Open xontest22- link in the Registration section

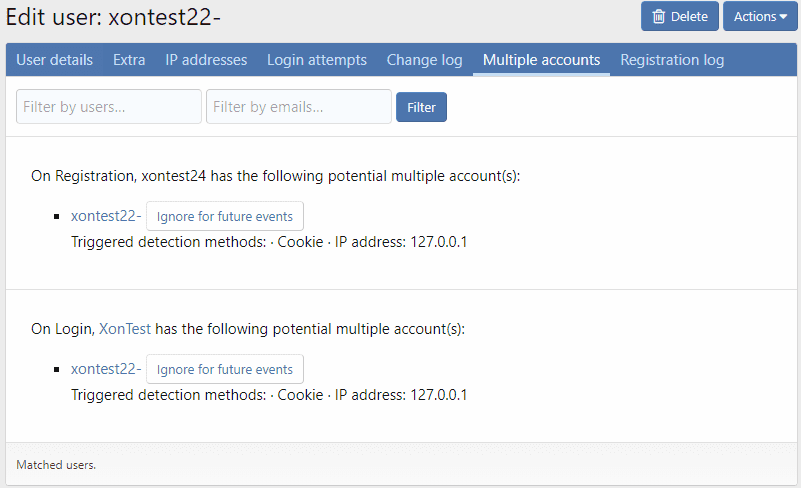coord(106,216)
